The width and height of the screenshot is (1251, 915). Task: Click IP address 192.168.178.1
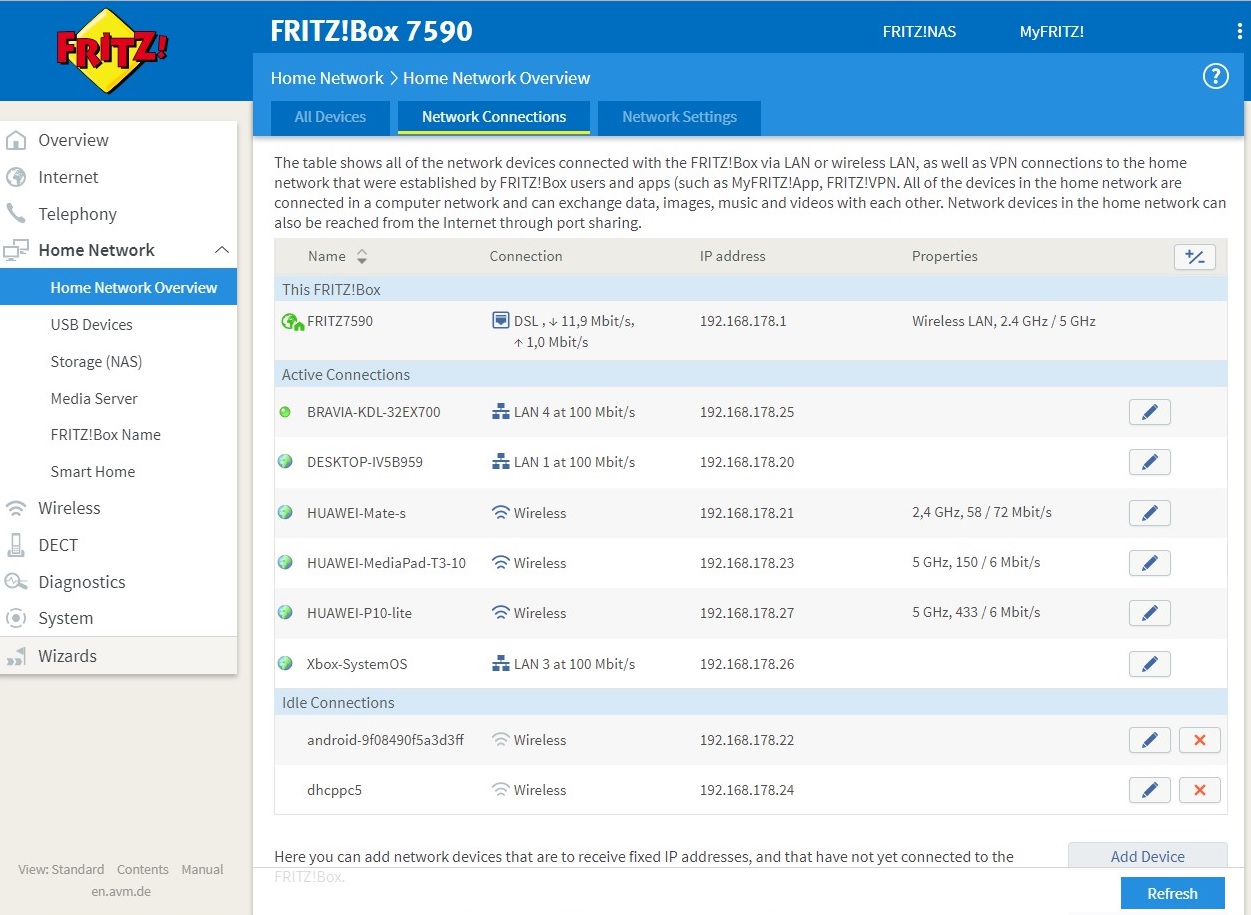tap(743, 322)
